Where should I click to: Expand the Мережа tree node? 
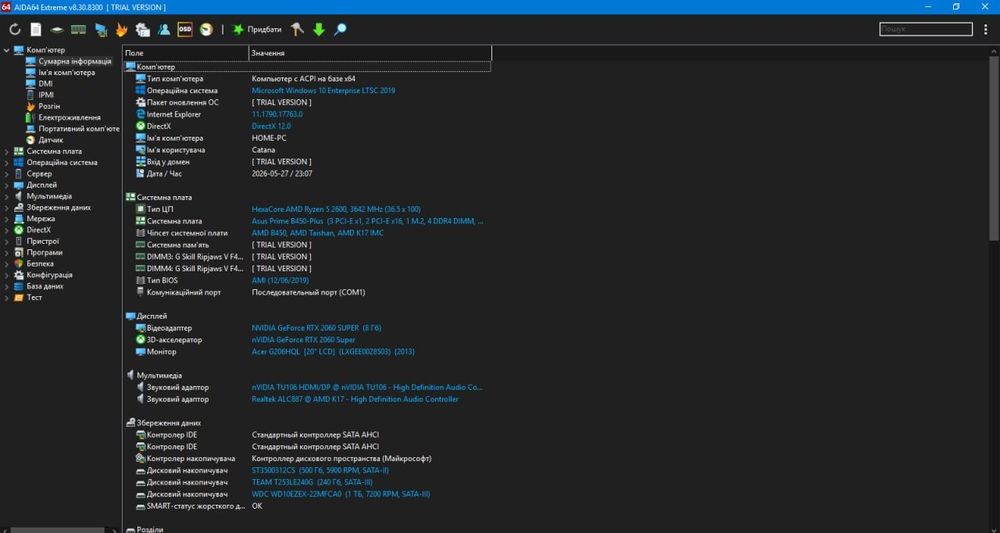click(x=6, y=219)
